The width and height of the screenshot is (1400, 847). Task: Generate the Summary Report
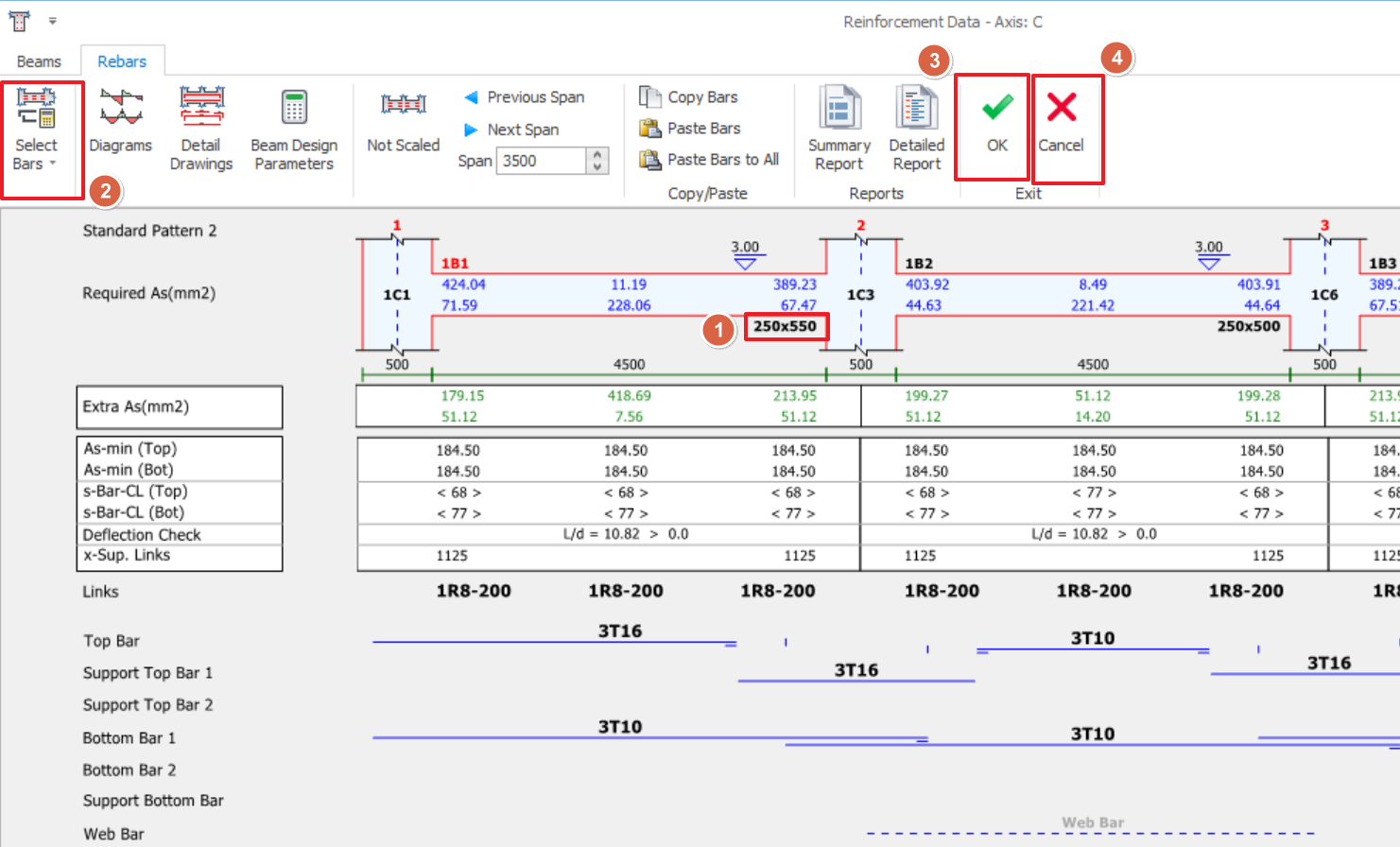click(x=838, y=129)
